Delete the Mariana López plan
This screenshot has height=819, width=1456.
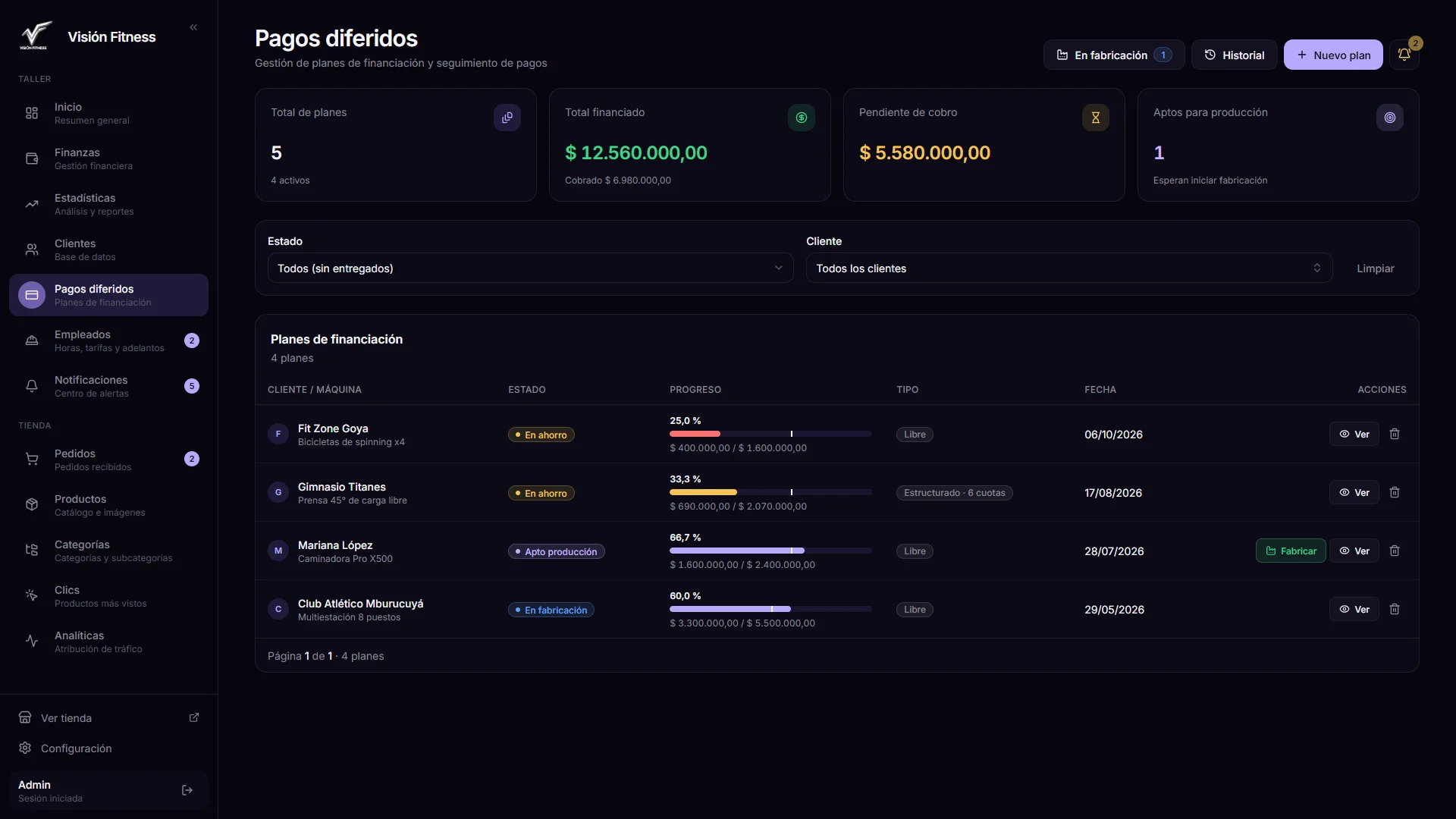point(1395,551)
